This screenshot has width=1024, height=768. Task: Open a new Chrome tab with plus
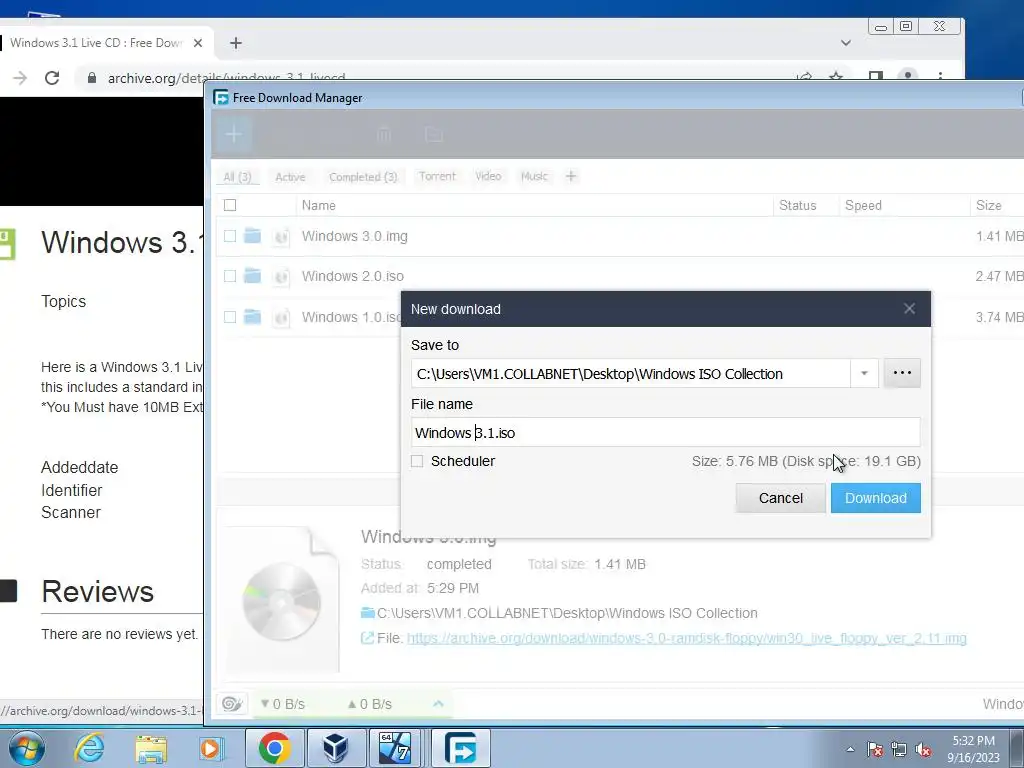pyautogui.click(x=236, y=43)
